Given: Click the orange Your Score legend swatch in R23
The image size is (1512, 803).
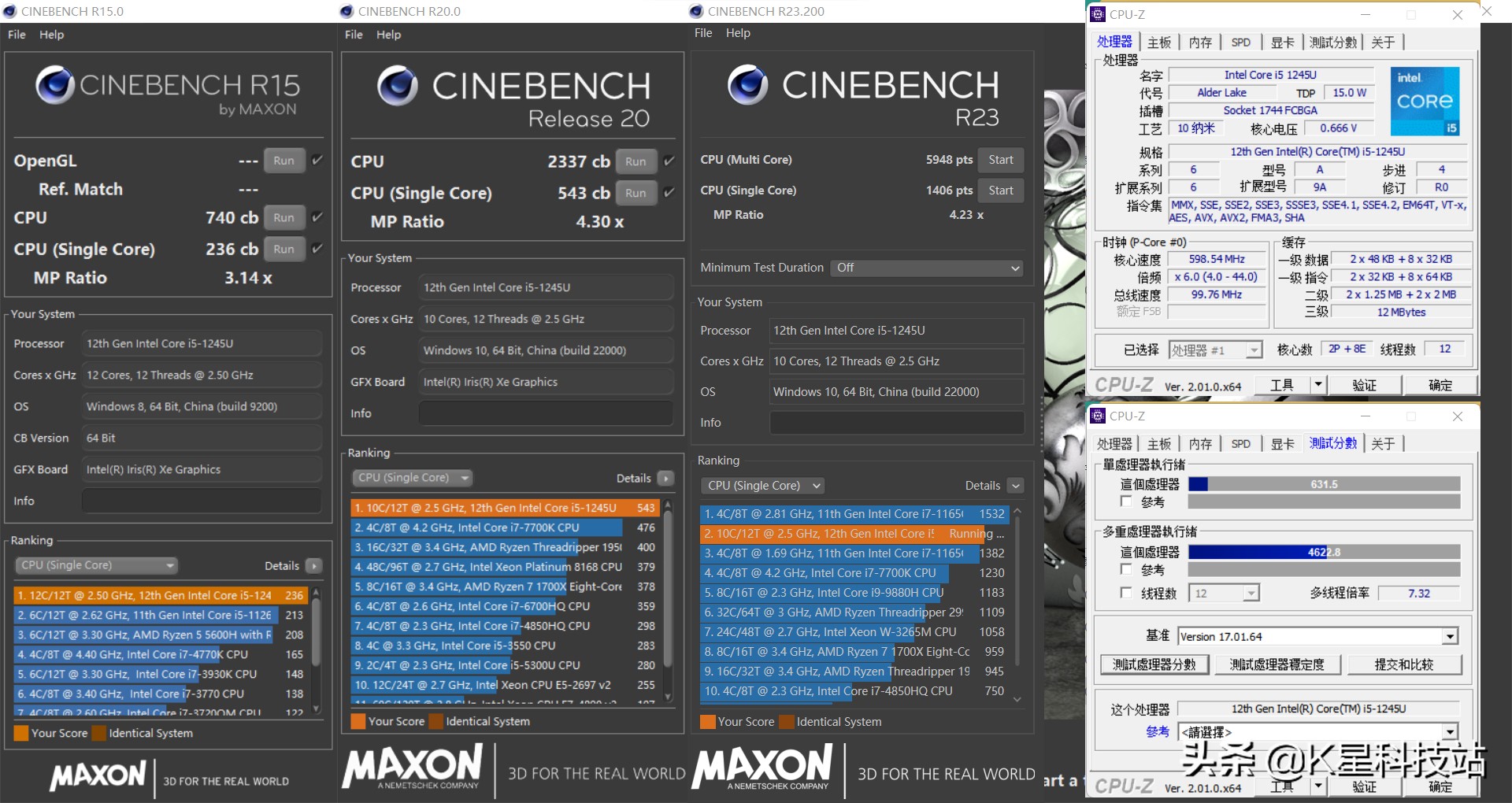Looking at the screenshot, I should [x=707, y=722].
